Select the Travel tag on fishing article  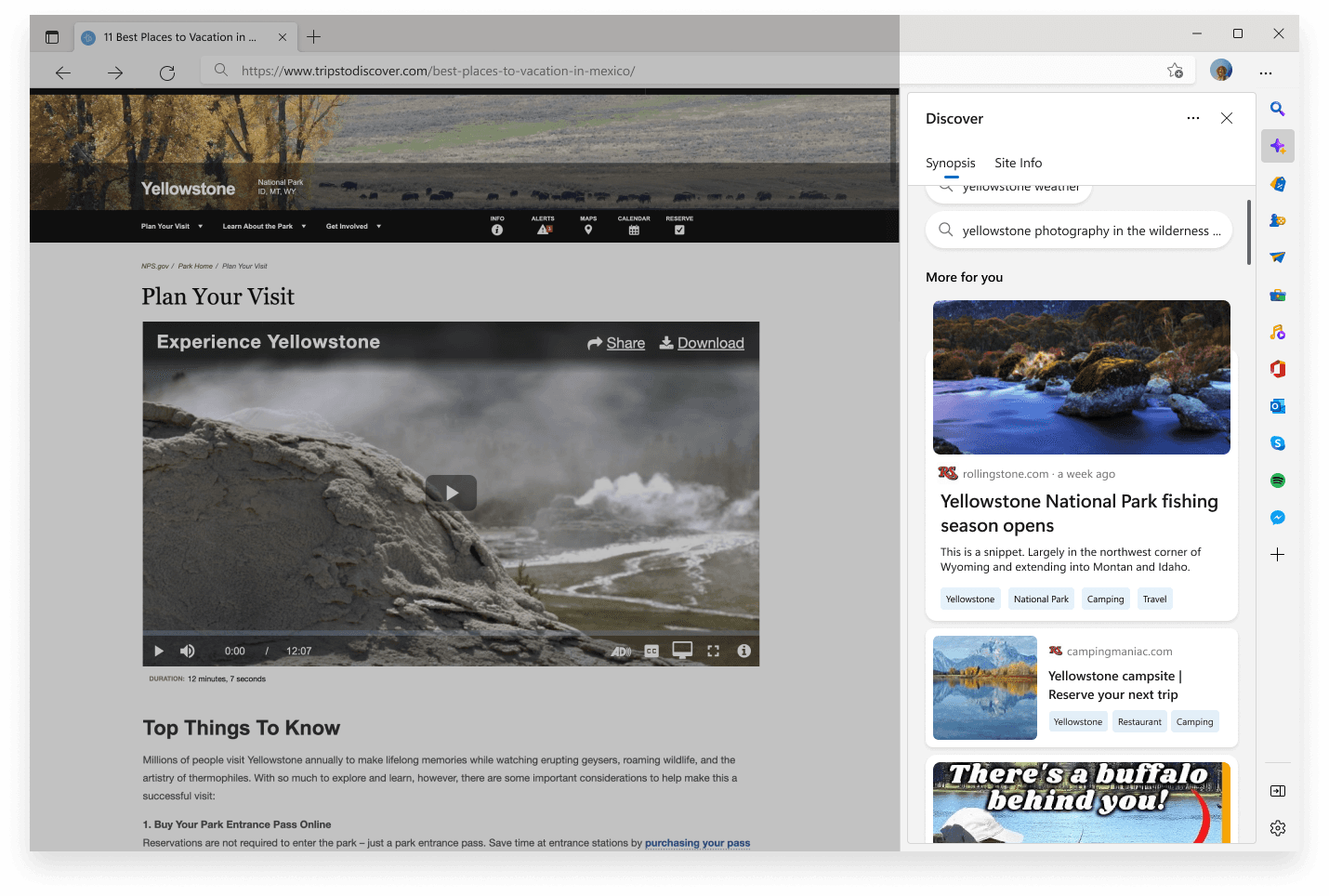click(1154, 600)
